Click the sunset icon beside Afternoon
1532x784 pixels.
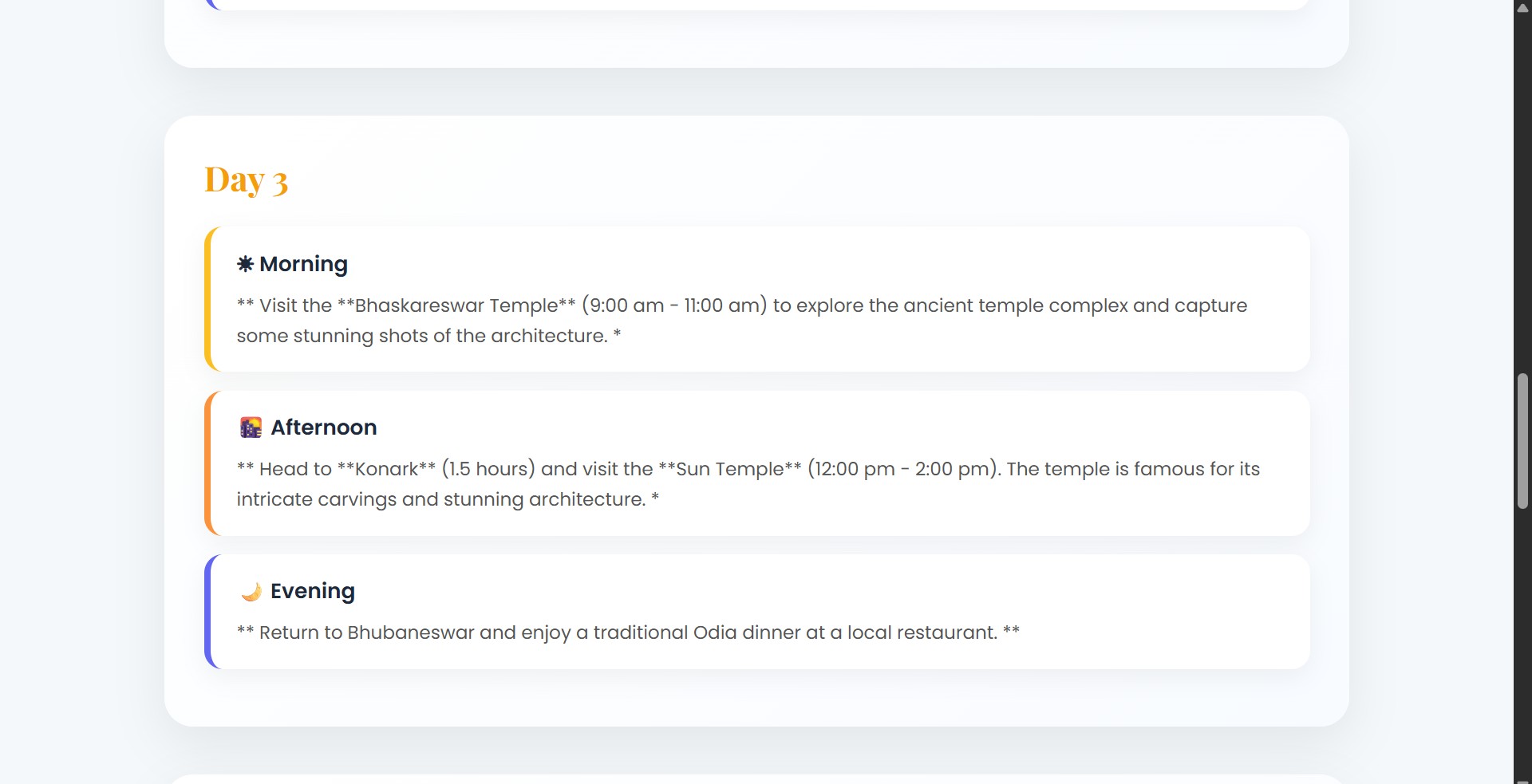(x=251, y=427)
